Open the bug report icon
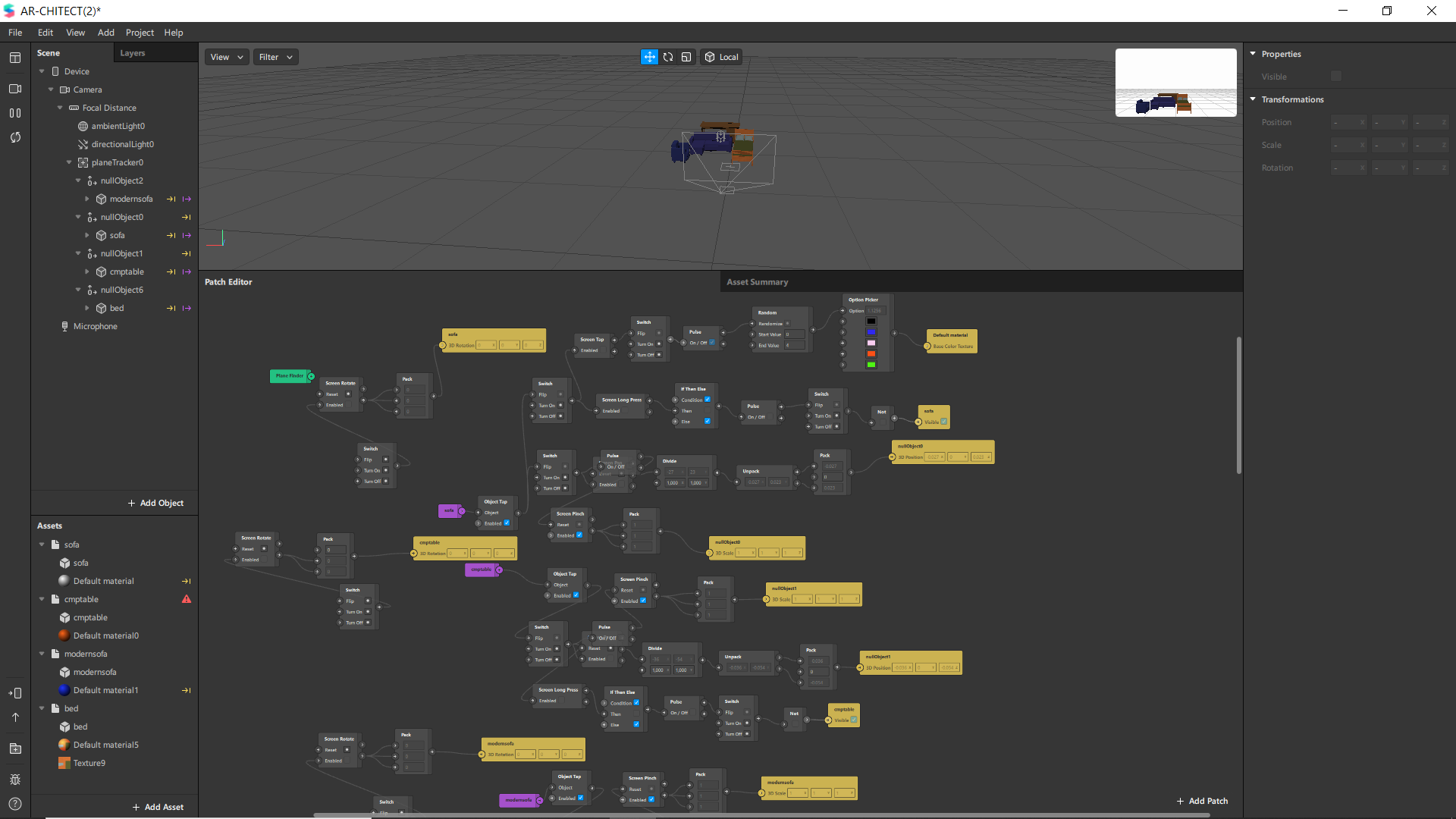 (x=15, y=780)
